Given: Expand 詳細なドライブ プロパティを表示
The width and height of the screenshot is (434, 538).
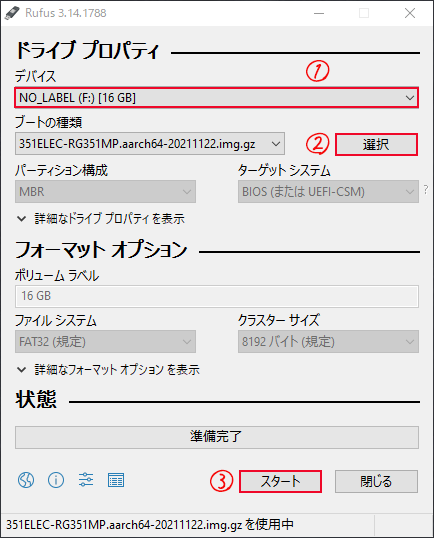Looking at the screenshot, I should tap(101, 219).
